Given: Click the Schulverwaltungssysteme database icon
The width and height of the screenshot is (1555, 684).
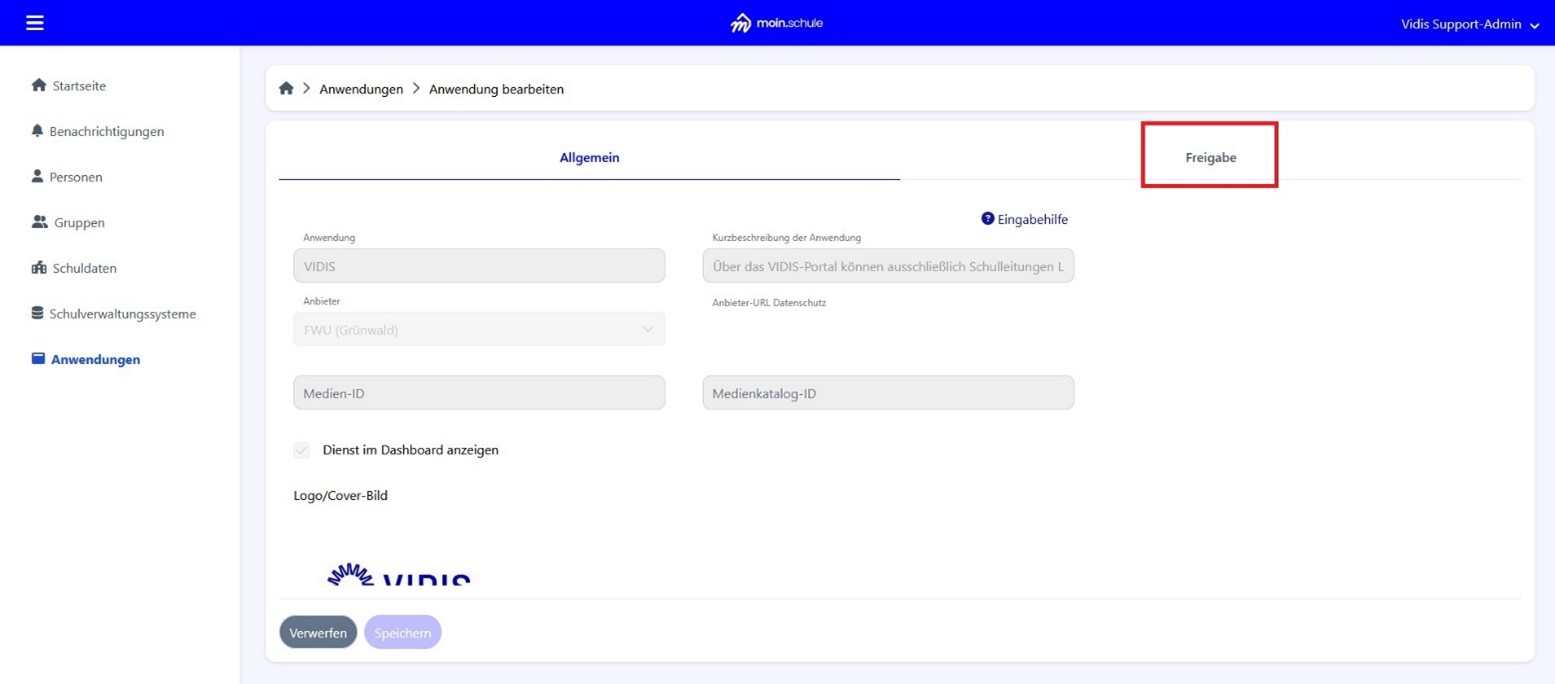Looking at the screenshot, I should tap(38, 314).
